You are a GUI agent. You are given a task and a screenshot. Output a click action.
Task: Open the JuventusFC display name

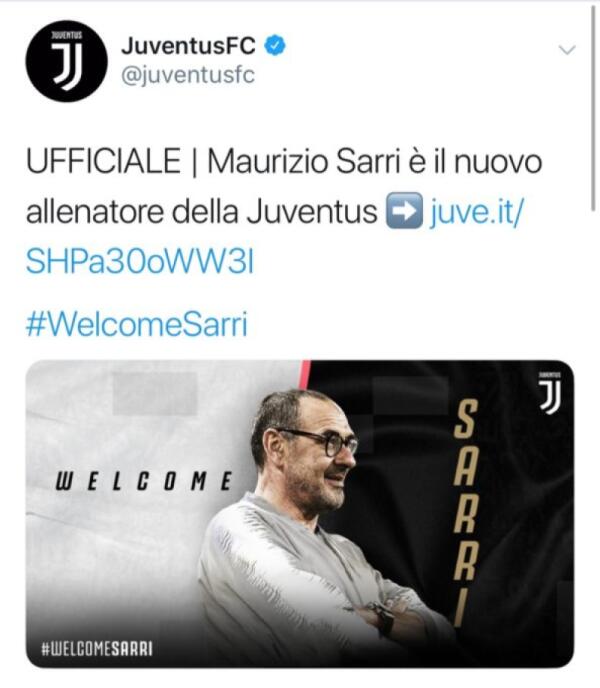click(x=188, y=46)
